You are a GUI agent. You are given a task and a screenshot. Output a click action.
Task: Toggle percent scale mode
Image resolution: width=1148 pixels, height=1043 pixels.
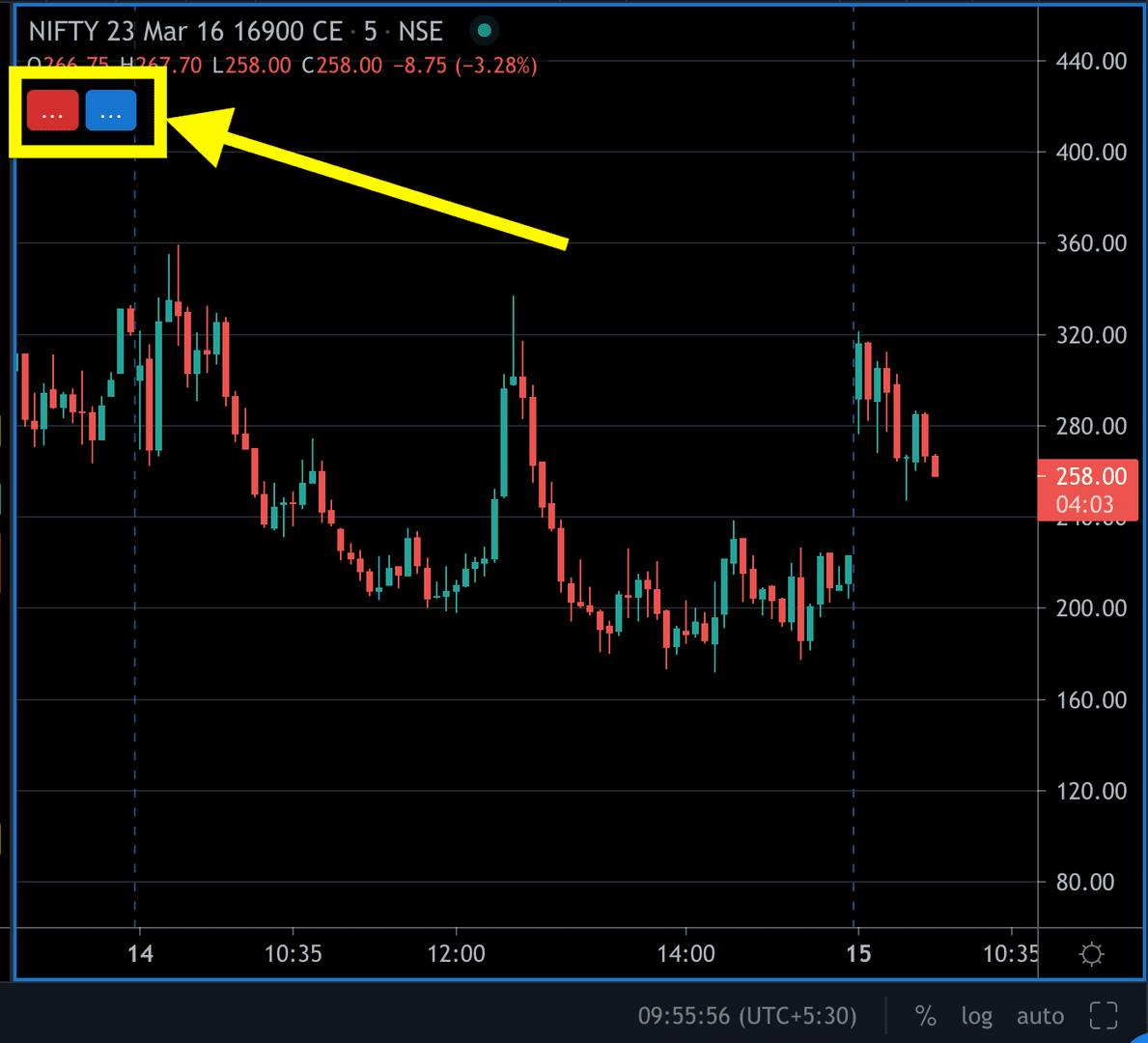[x=925, y=1016]
